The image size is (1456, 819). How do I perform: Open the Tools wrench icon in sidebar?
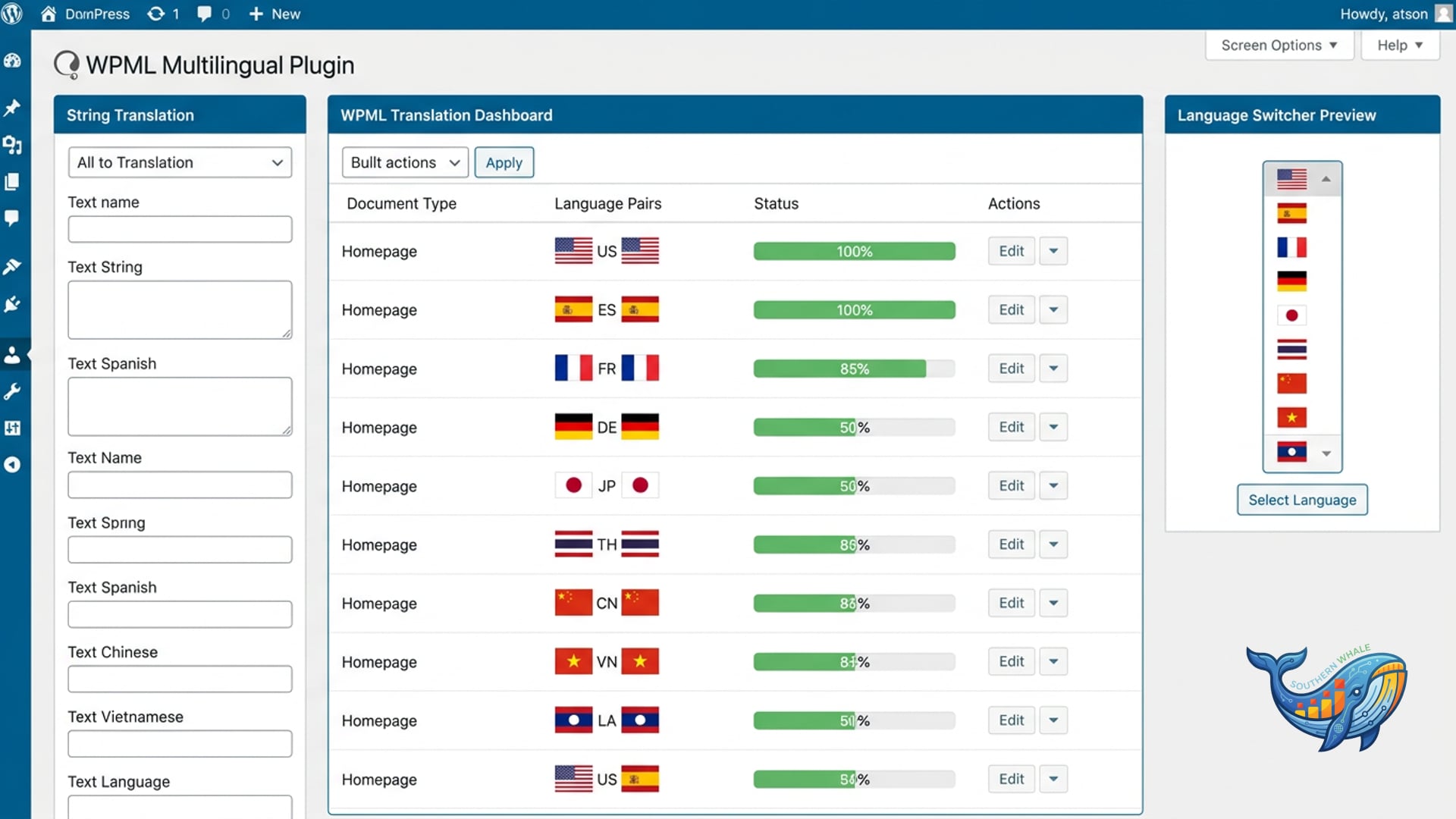(x=12, y=391)
